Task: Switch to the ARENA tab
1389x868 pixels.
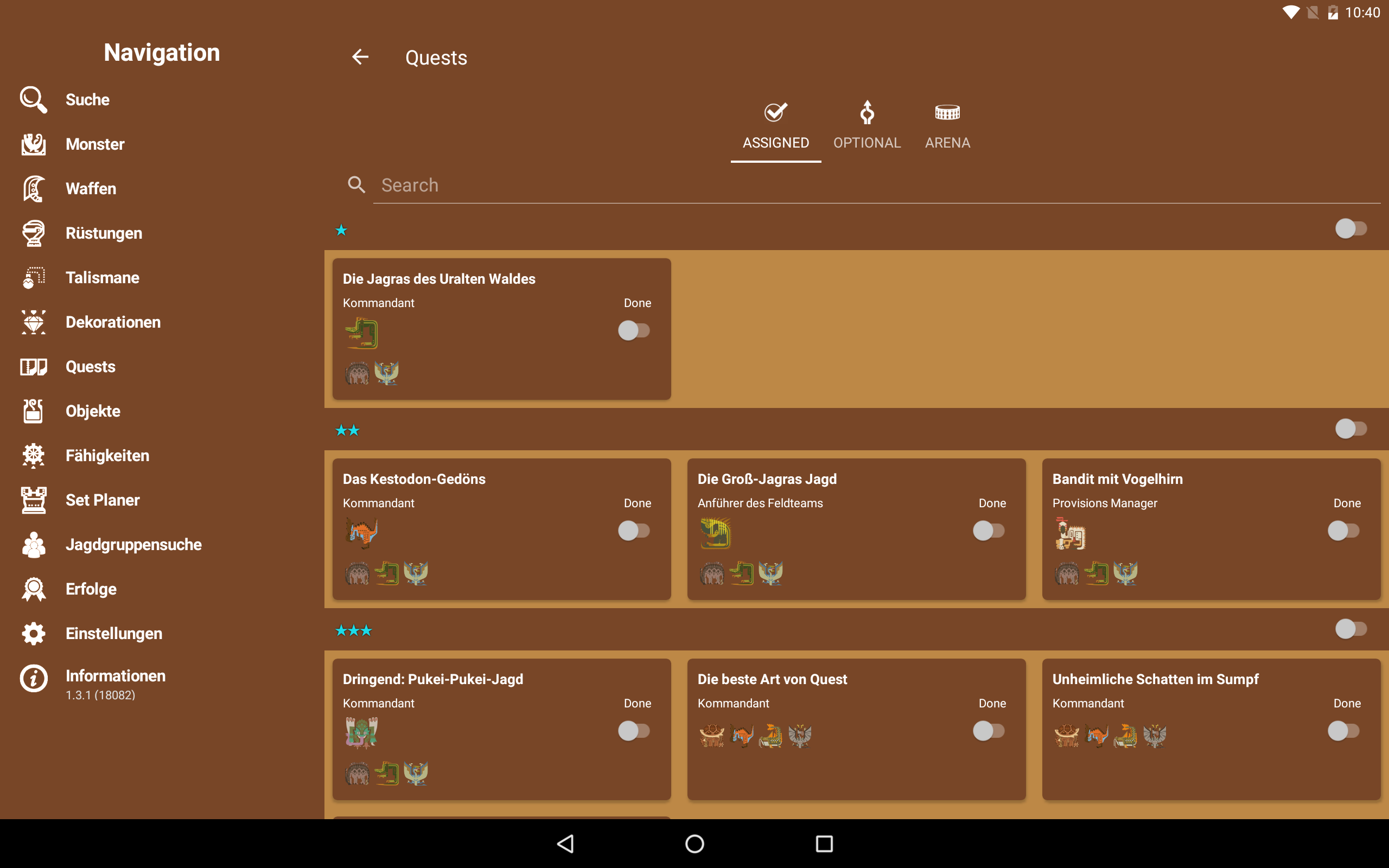Action: tap(947, 126)
